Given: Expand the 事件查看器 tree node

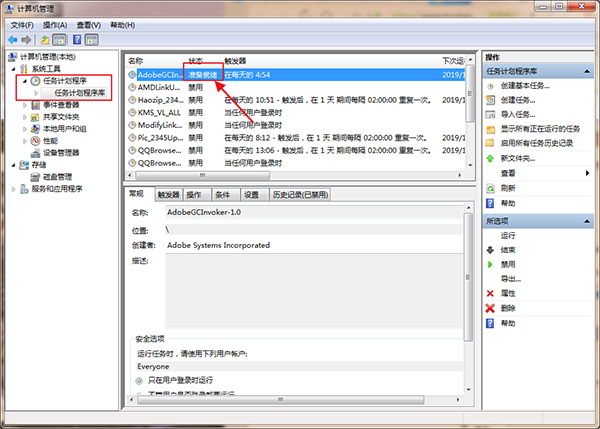Looking at the screenshot, I should pos(24,105).
